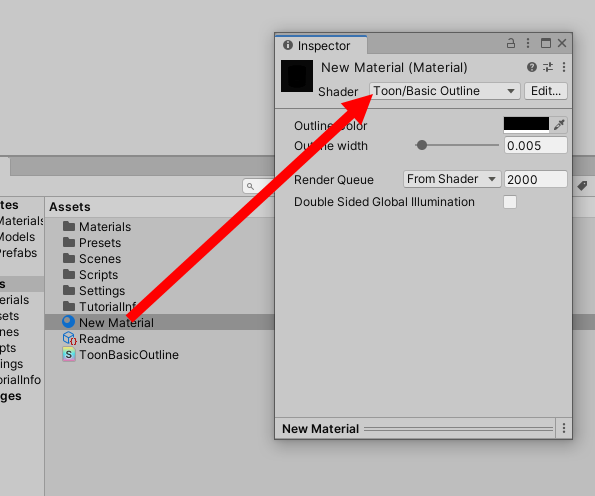Lock the Inspector window
The width and height of the screenshot is (595, 496).
click(x=511, y=43)
